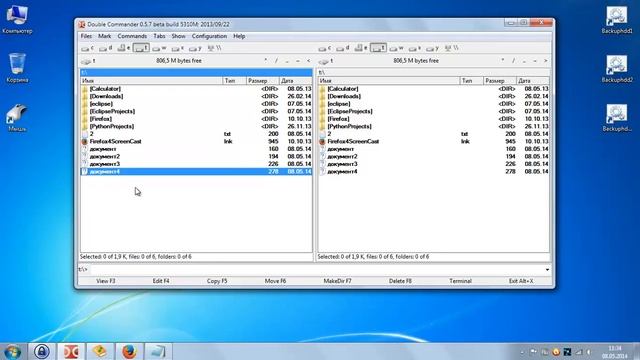Viewport: 640px width, 360px height.
Task: Select pressed drive t button in right panel
Action: click(x=378, y=48)
